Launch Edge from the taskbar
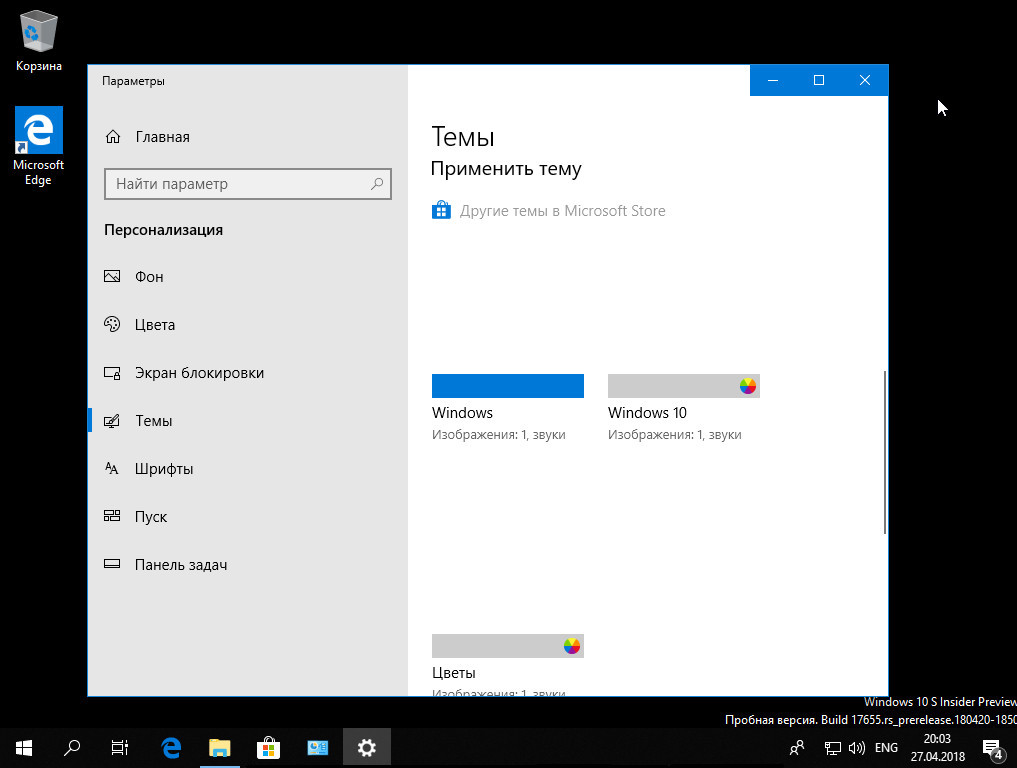This screenshot has width=1017, height=768. pos(171,748)
